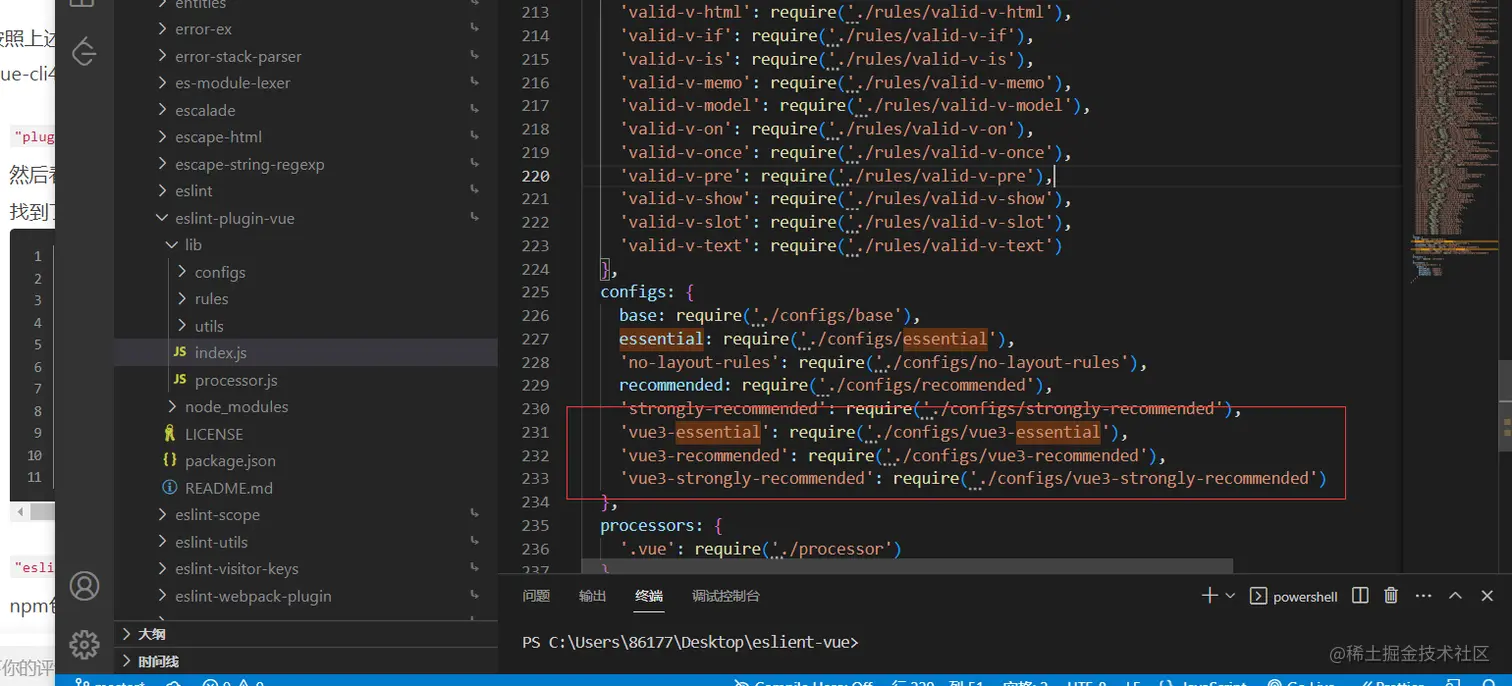Click the editor horizontal scrollbar
Image resolution: width=1512 pixels, height=686 pixels.
click(x=906, y=567)
